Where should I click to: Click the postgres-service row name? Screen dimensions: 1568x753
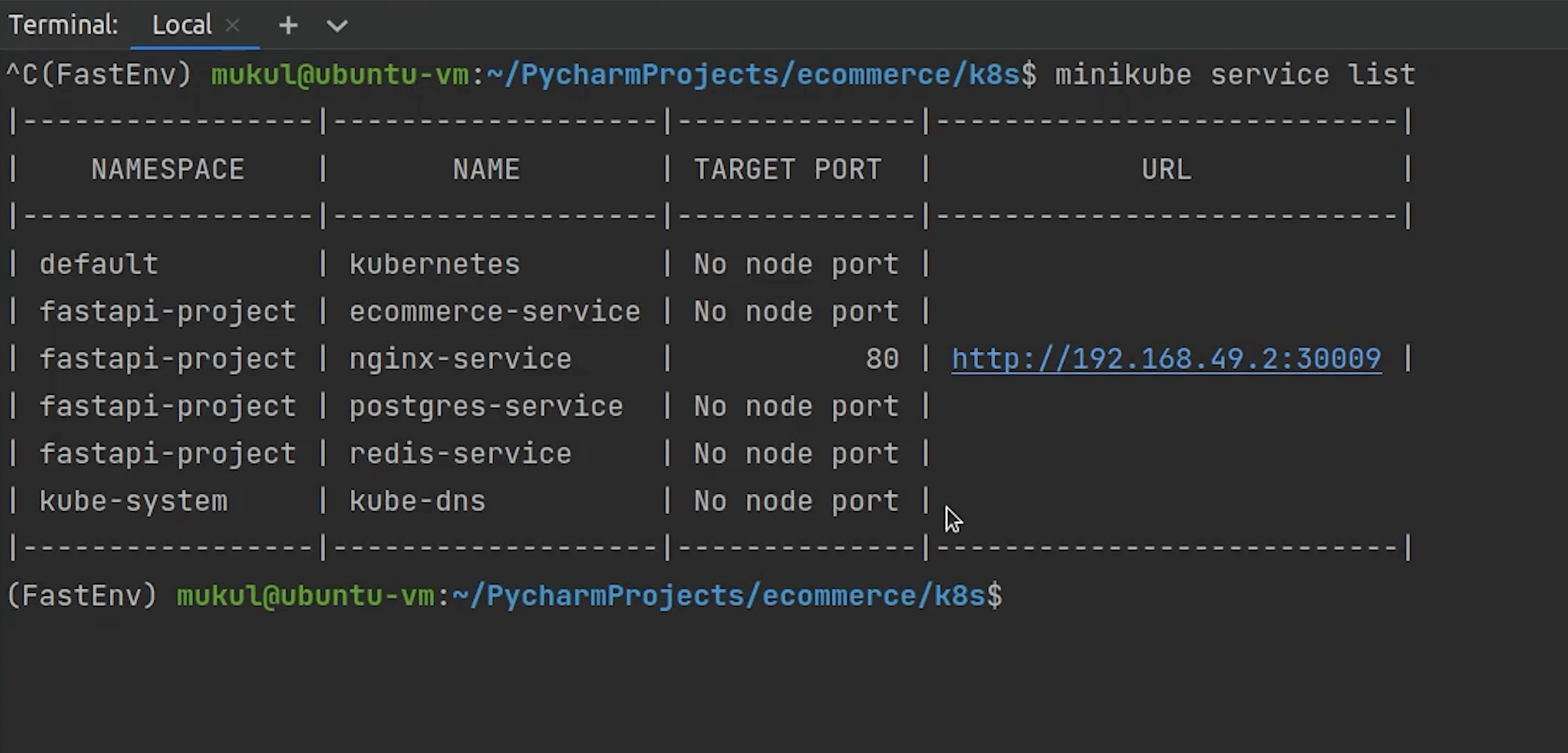coord(486,406)
